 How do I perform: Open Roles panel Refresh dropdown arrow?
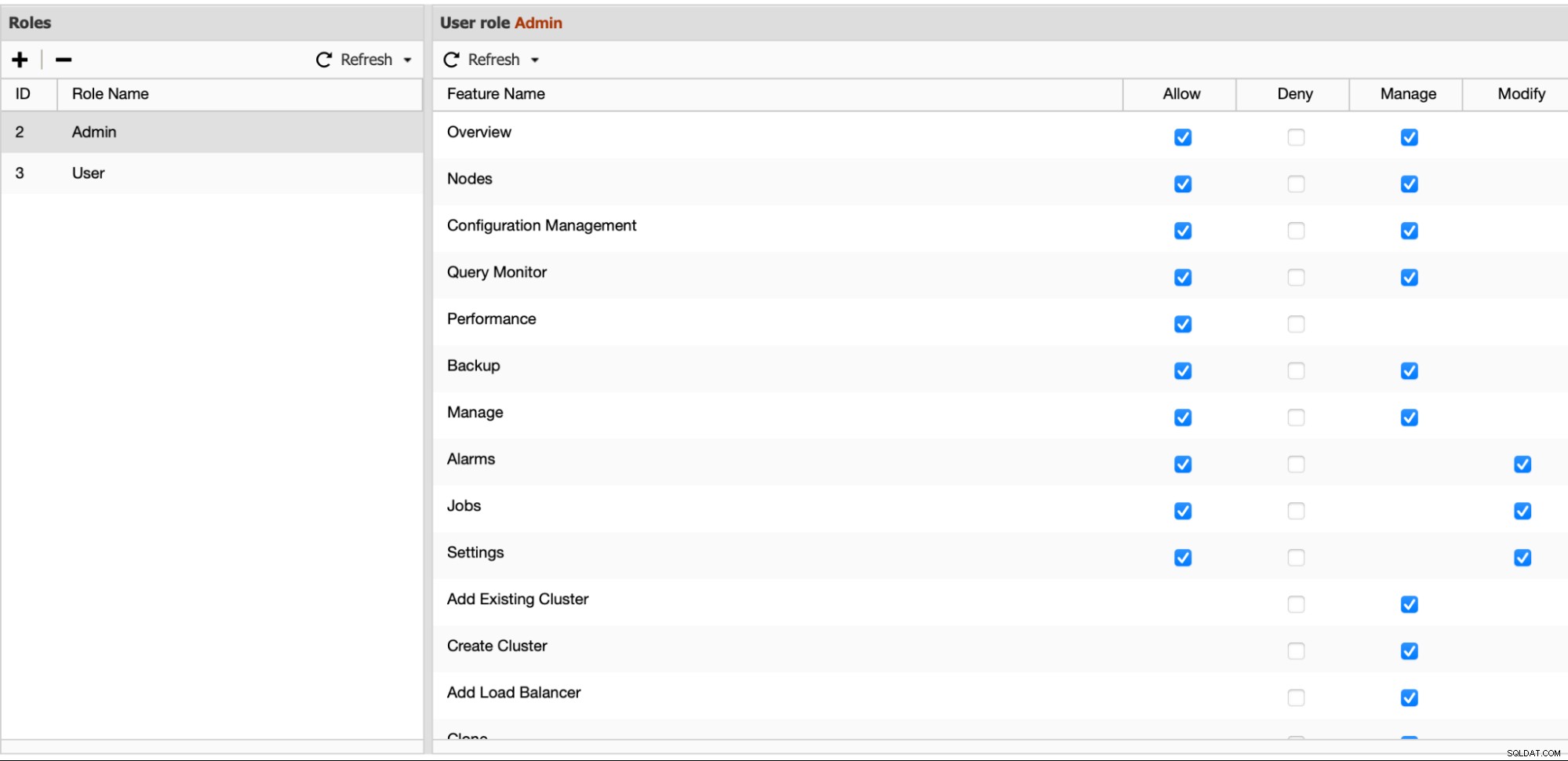coord(407,60)
